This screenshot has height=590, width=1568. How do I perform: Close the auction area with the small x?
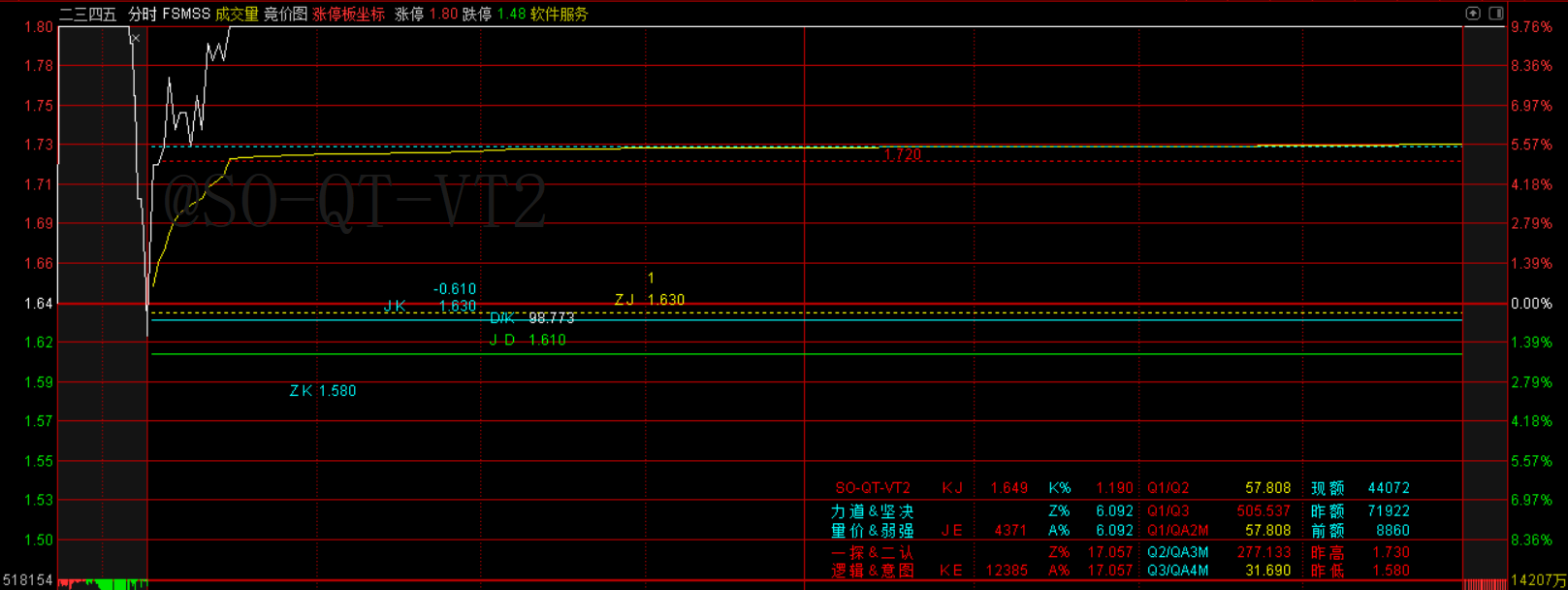click(x=136, y=39)
